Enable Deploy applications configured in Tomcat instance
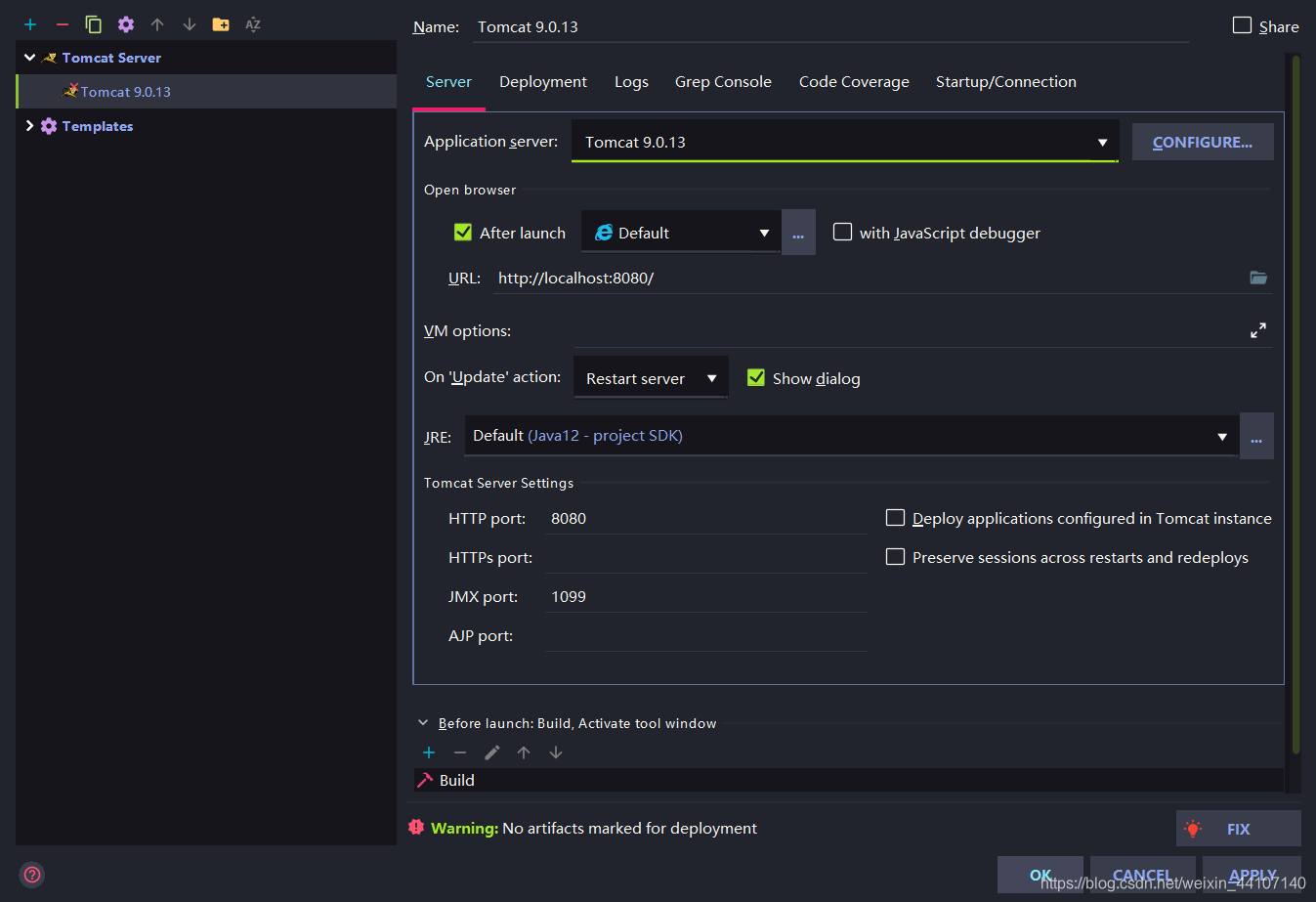The image size is (1316, 902). [x=895, y=517]
